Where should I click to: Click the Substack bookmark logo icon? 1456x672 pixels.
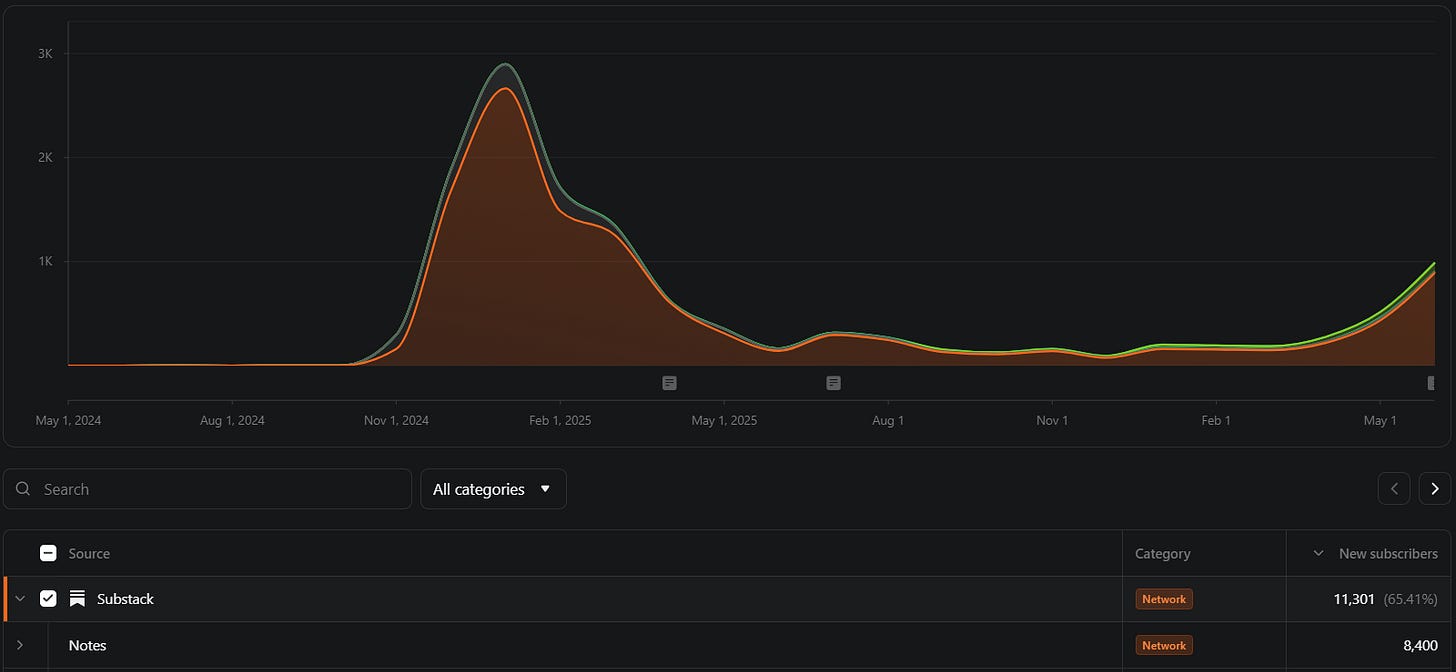77,599
